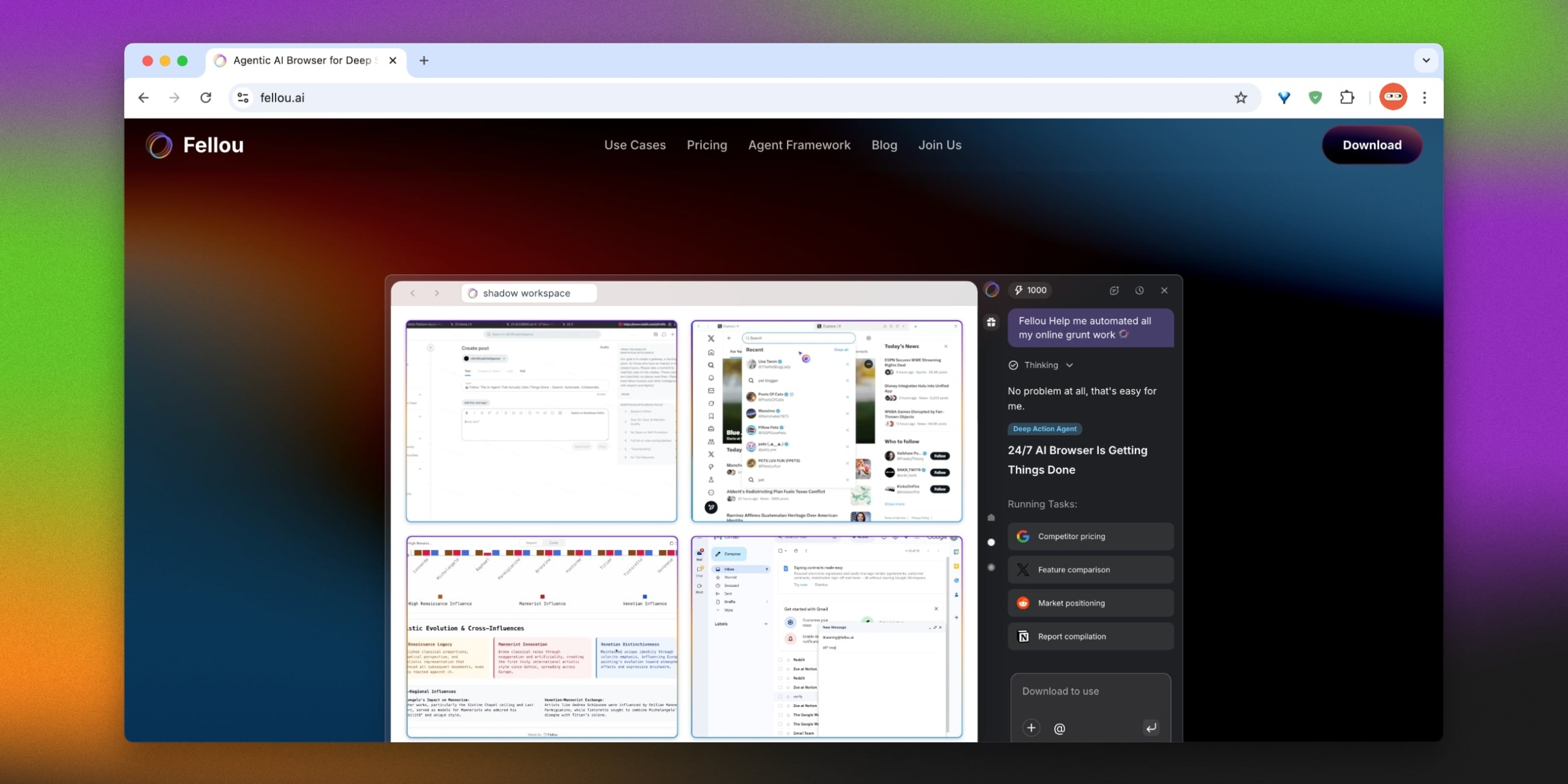
Task: Click the Download button
Action: point(1371,145)
